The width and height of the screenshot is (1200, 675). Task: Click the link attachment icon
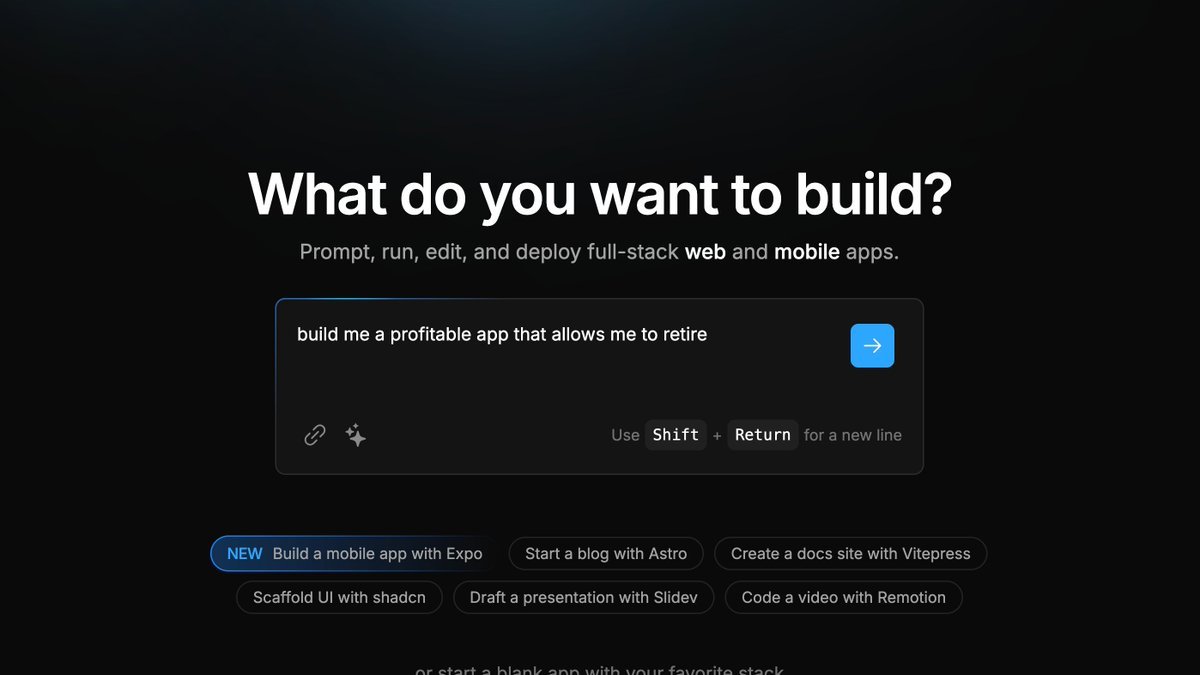click(315, 435)
